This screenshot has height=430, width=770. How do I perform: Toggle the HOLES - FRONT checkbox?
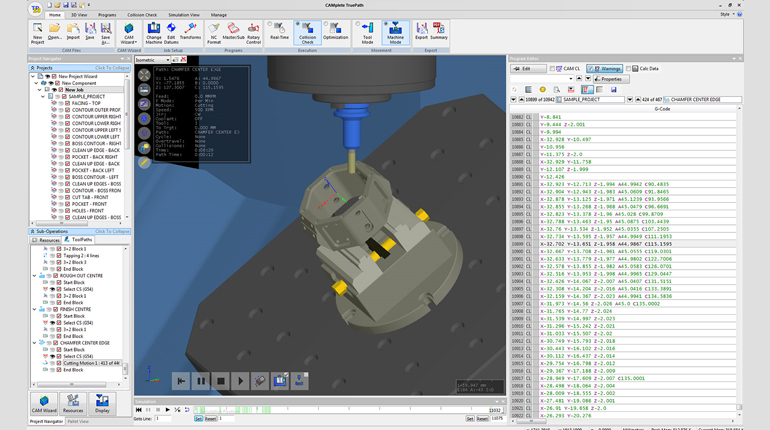(x=67, y=211)
